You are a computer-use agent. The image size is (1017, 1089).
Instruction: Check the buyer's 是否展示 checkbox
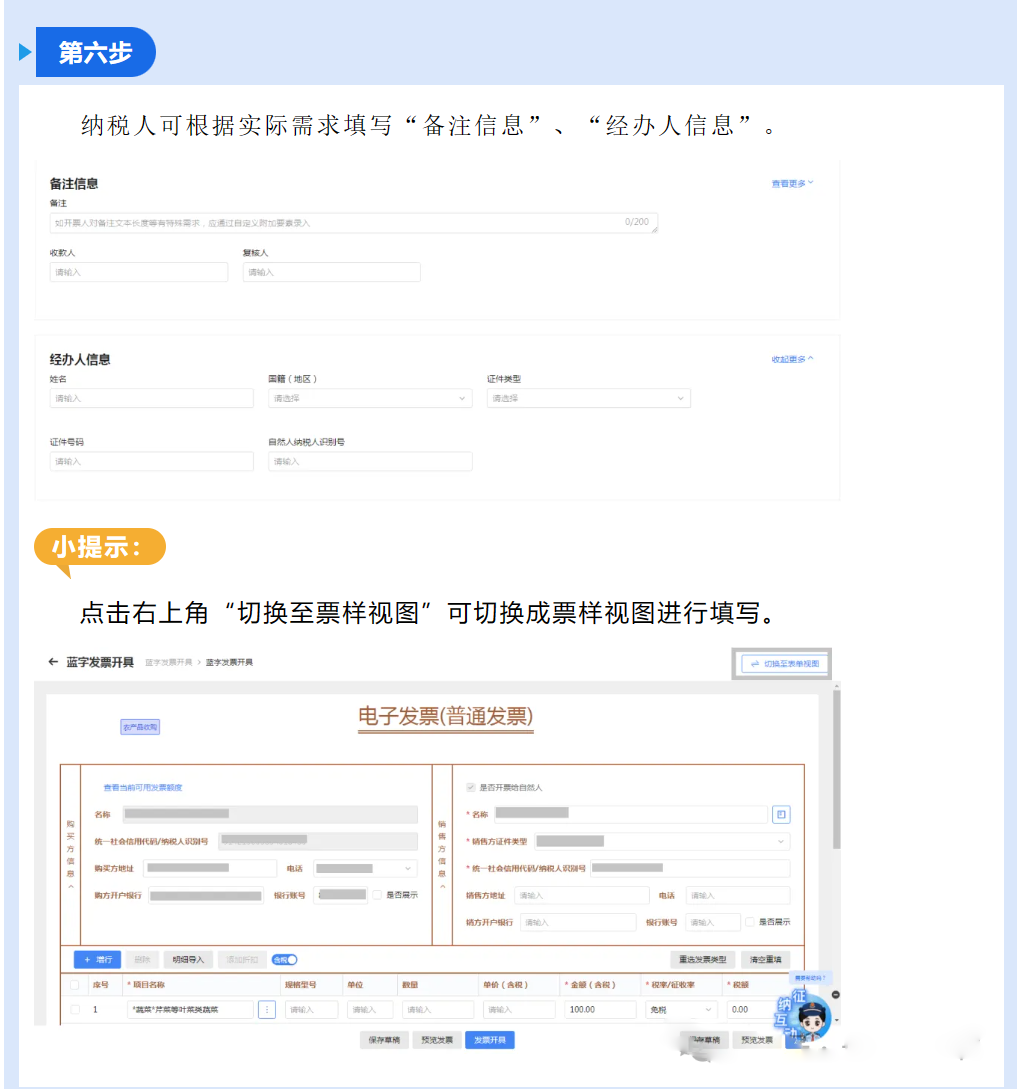point(377,895)
